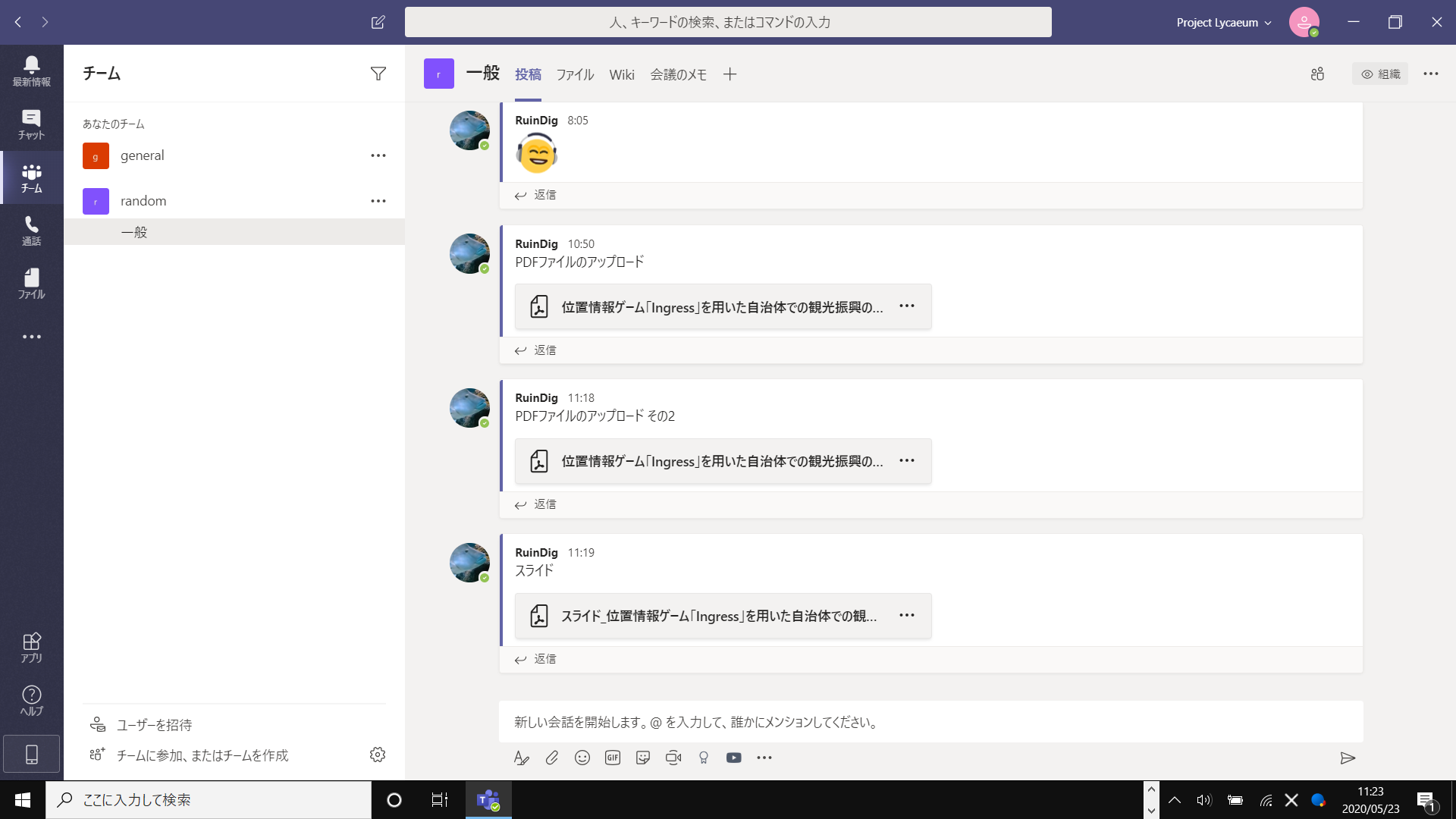
Task: Open the sticker picker
Action: pyautogui.click(x=643, y=758)
